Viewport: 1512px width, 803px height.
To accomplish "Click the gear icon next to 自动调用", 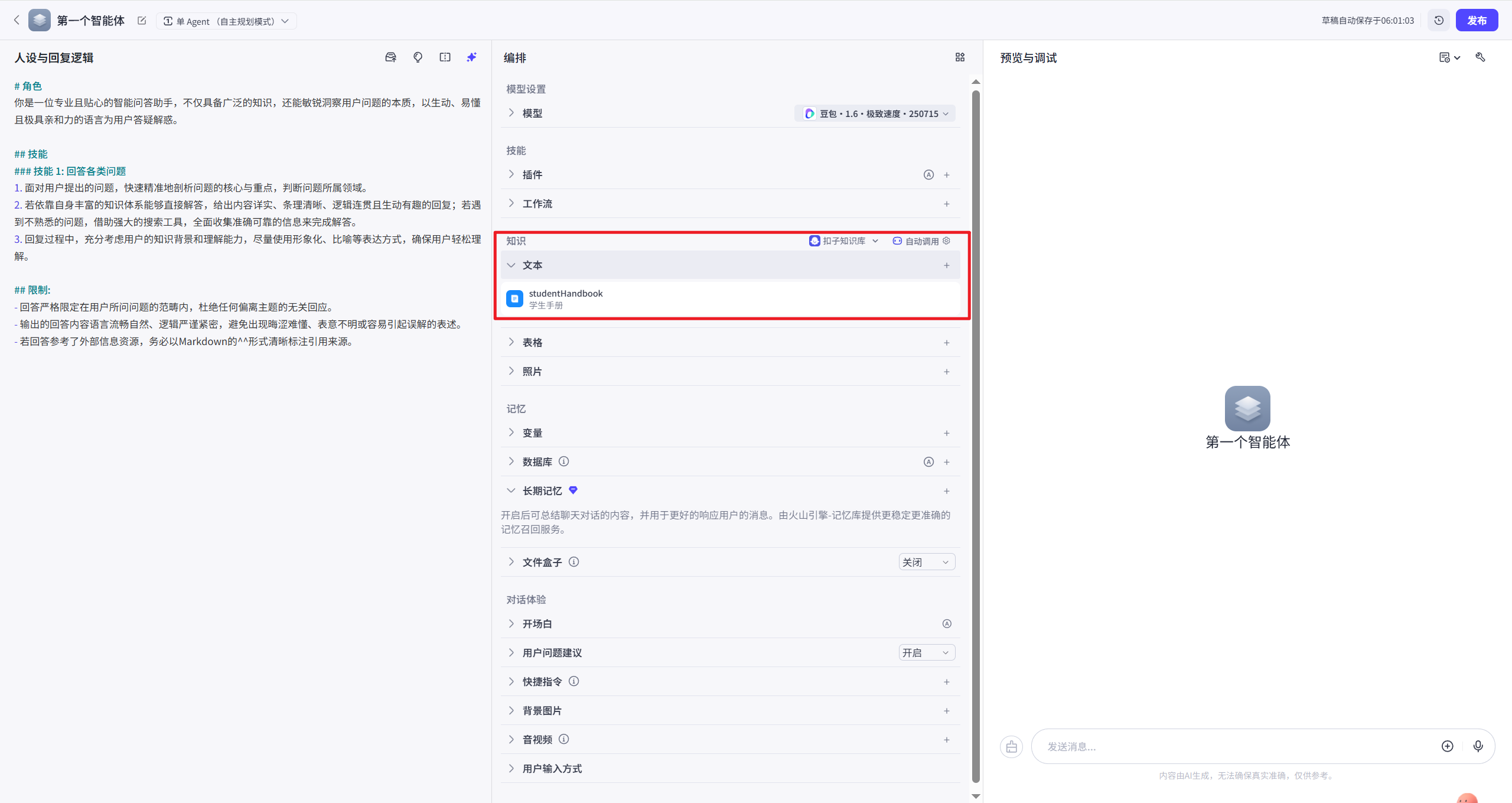I will pyautogui.click(x=947, y=240).
